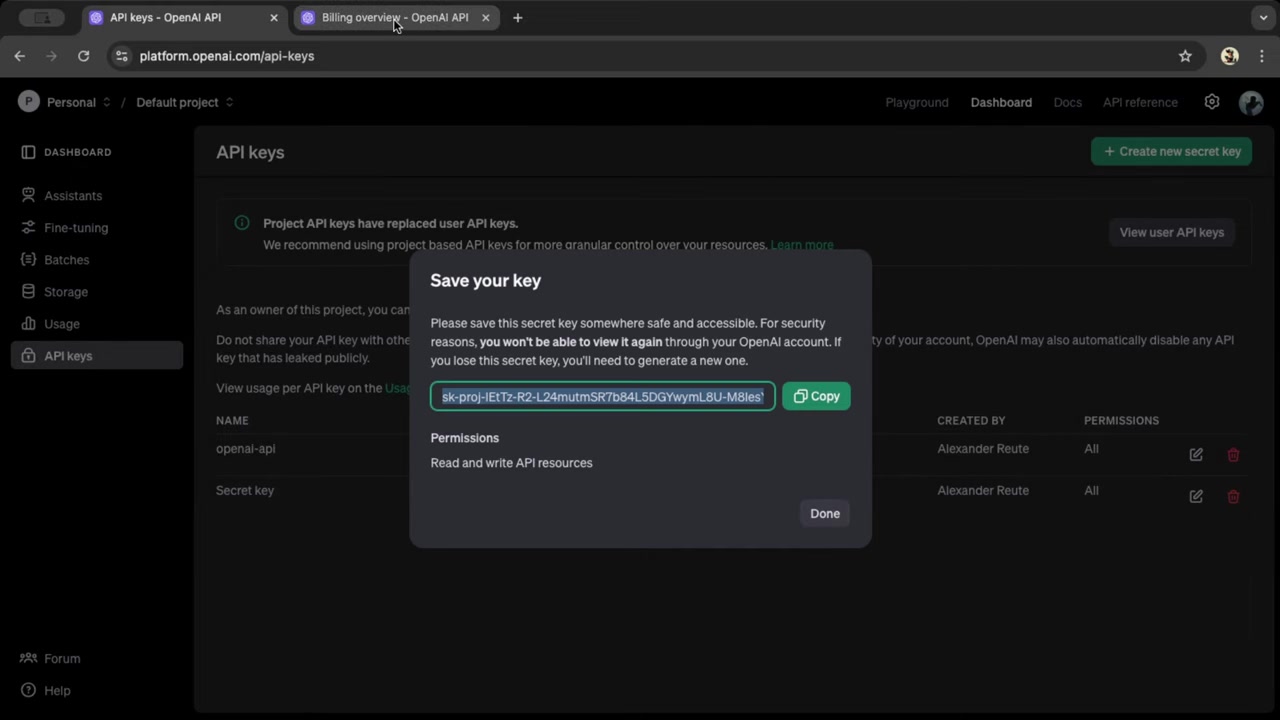Open a new browser tab
The width and height of the screenshot is (1280, 720).
[517, 18]
